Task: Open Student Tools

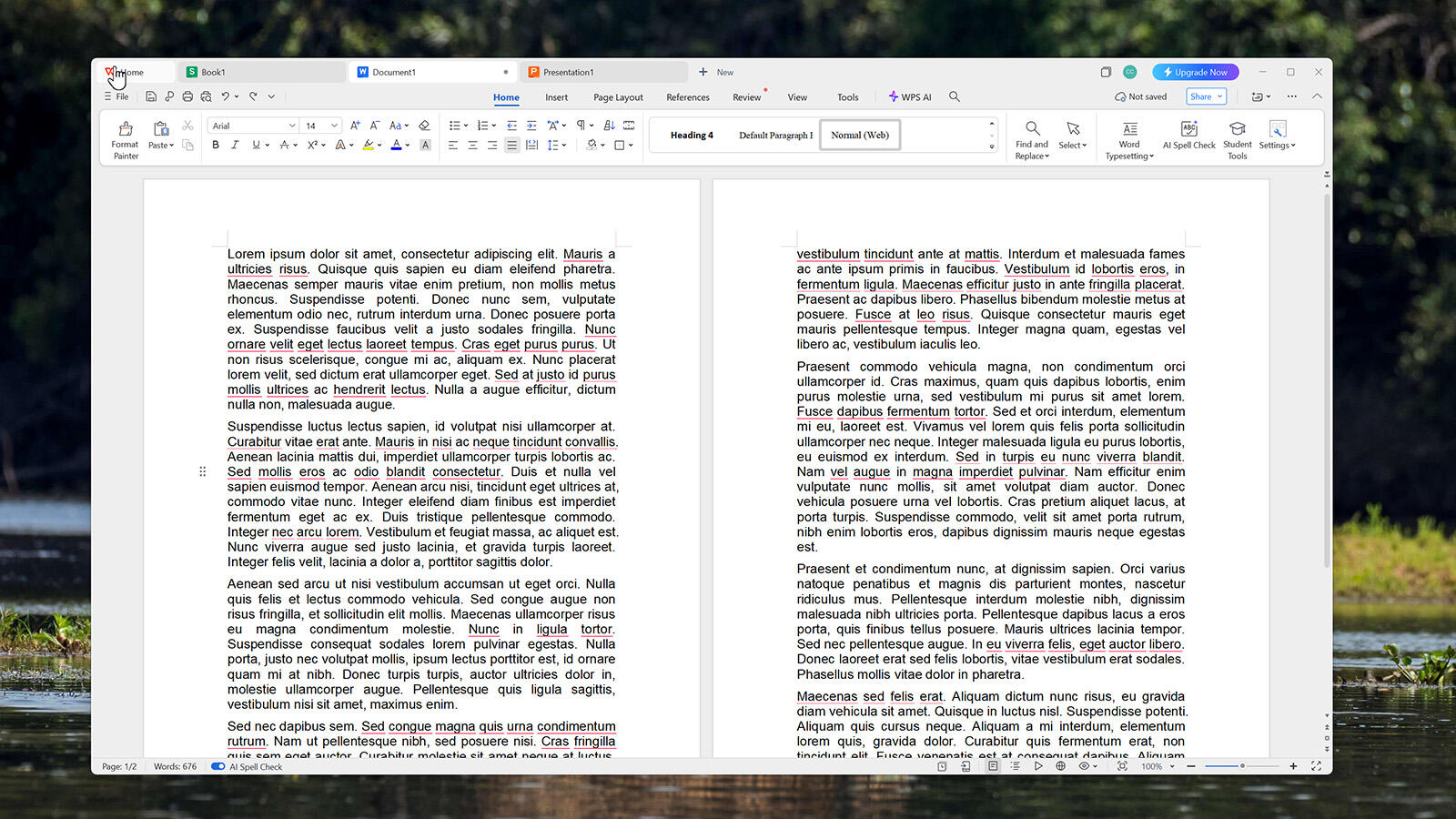Action: click(1237, 139)
